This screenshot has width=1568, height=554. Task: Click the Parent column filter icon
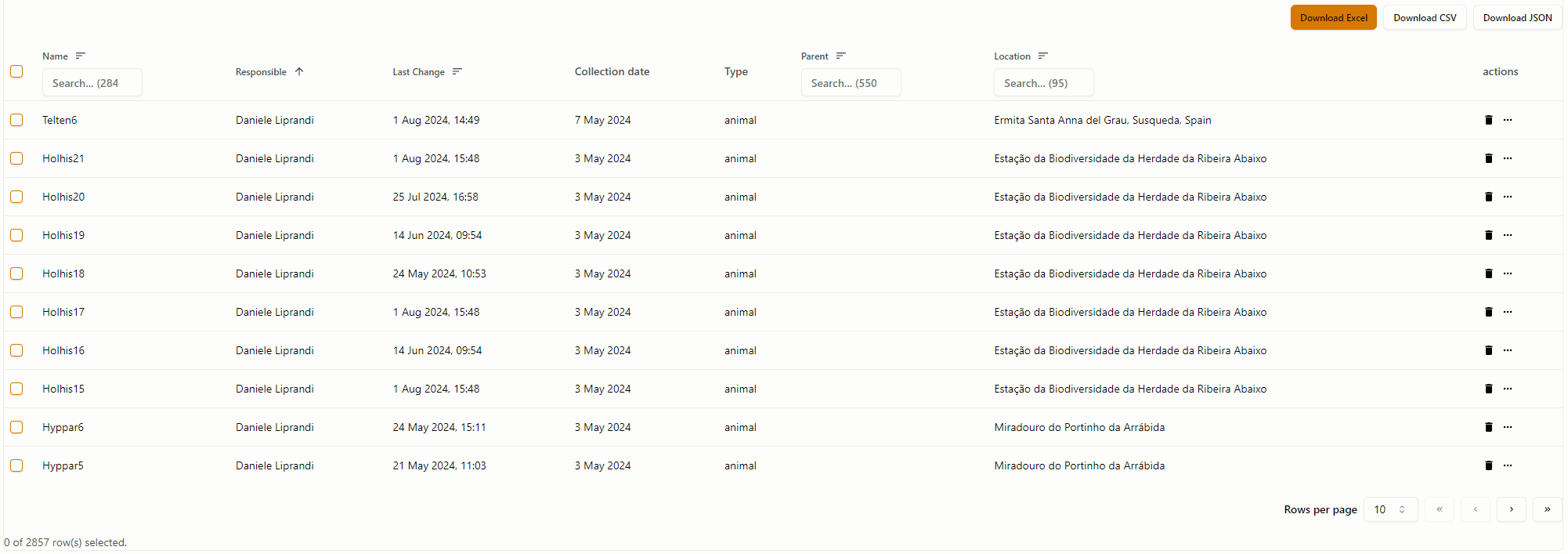(841, 56)
